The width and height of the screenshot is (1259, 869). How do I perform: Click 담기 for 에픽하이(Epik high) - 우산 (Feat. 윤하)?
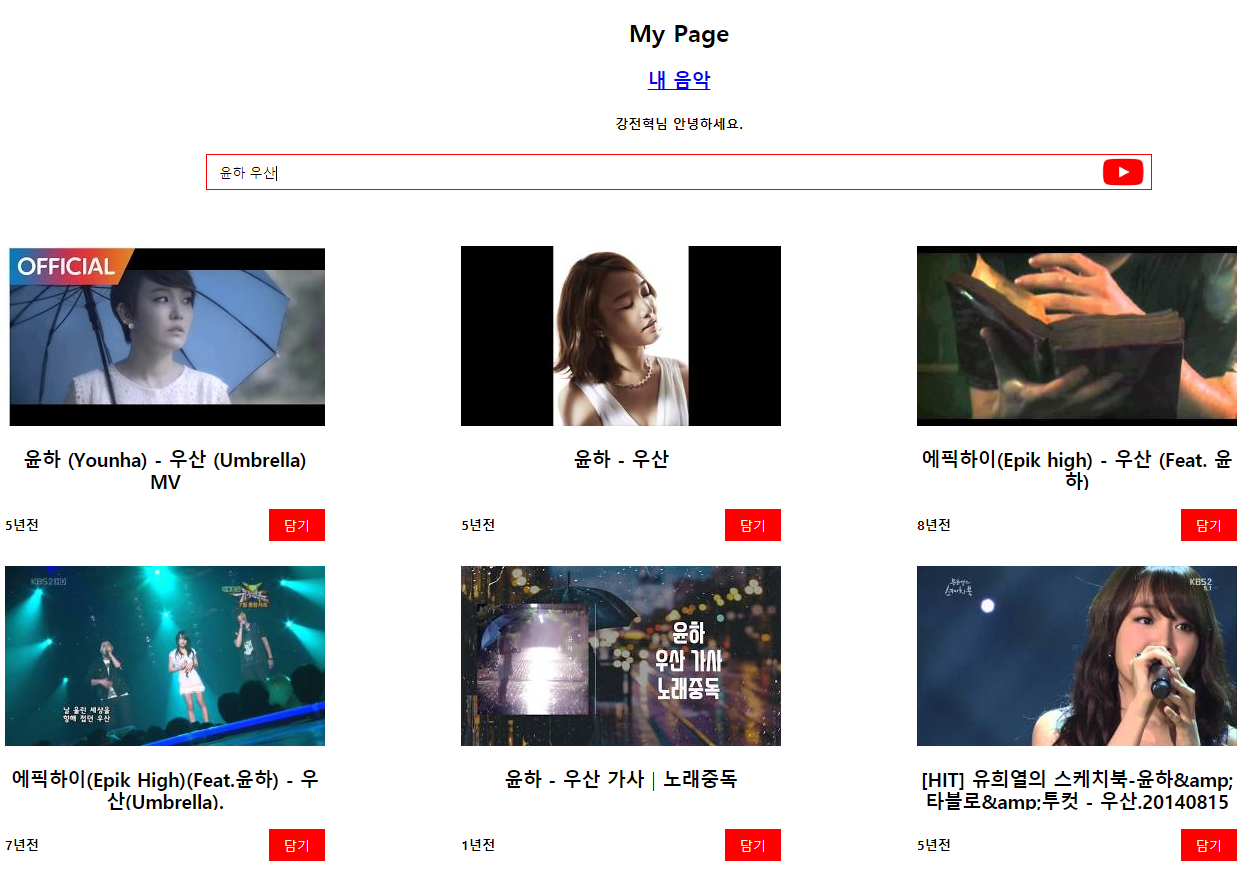point(1209,525)
